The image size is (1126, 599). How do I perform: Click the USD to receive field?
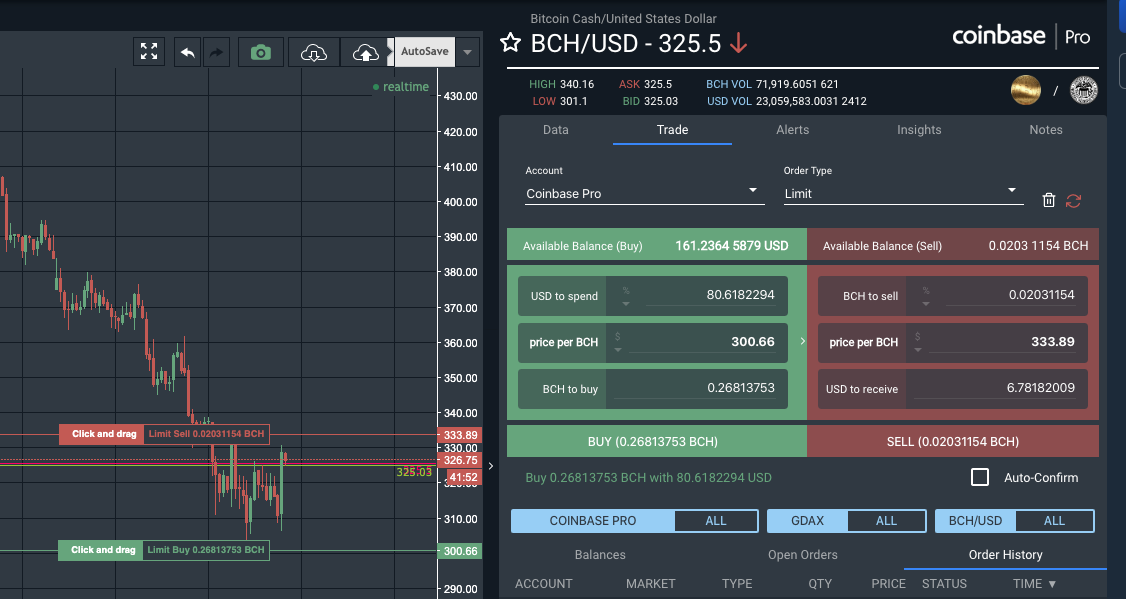995,388
